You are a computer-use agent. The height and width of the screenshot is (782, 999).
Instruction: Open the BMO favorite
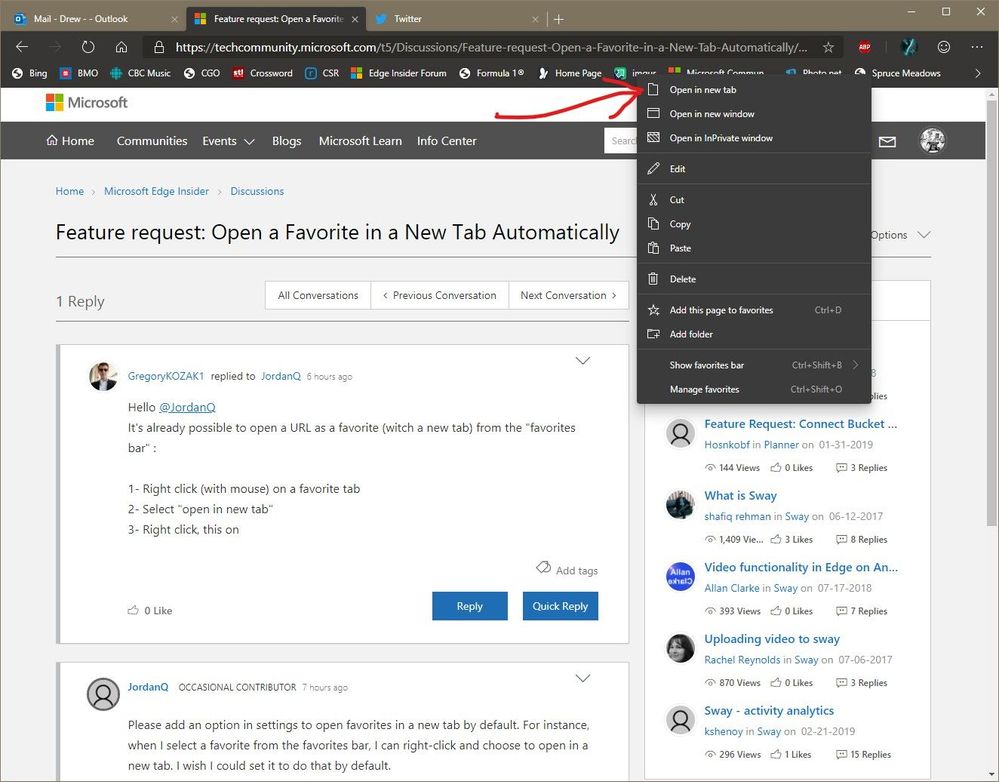[79, 73]
